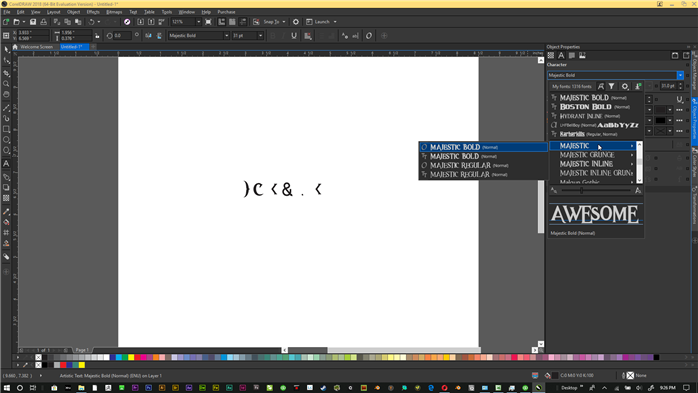Toggle interactive OpenType button in property bar
Image resolution: width=698 pixels, height=393 pixels.
click(369, 36)
